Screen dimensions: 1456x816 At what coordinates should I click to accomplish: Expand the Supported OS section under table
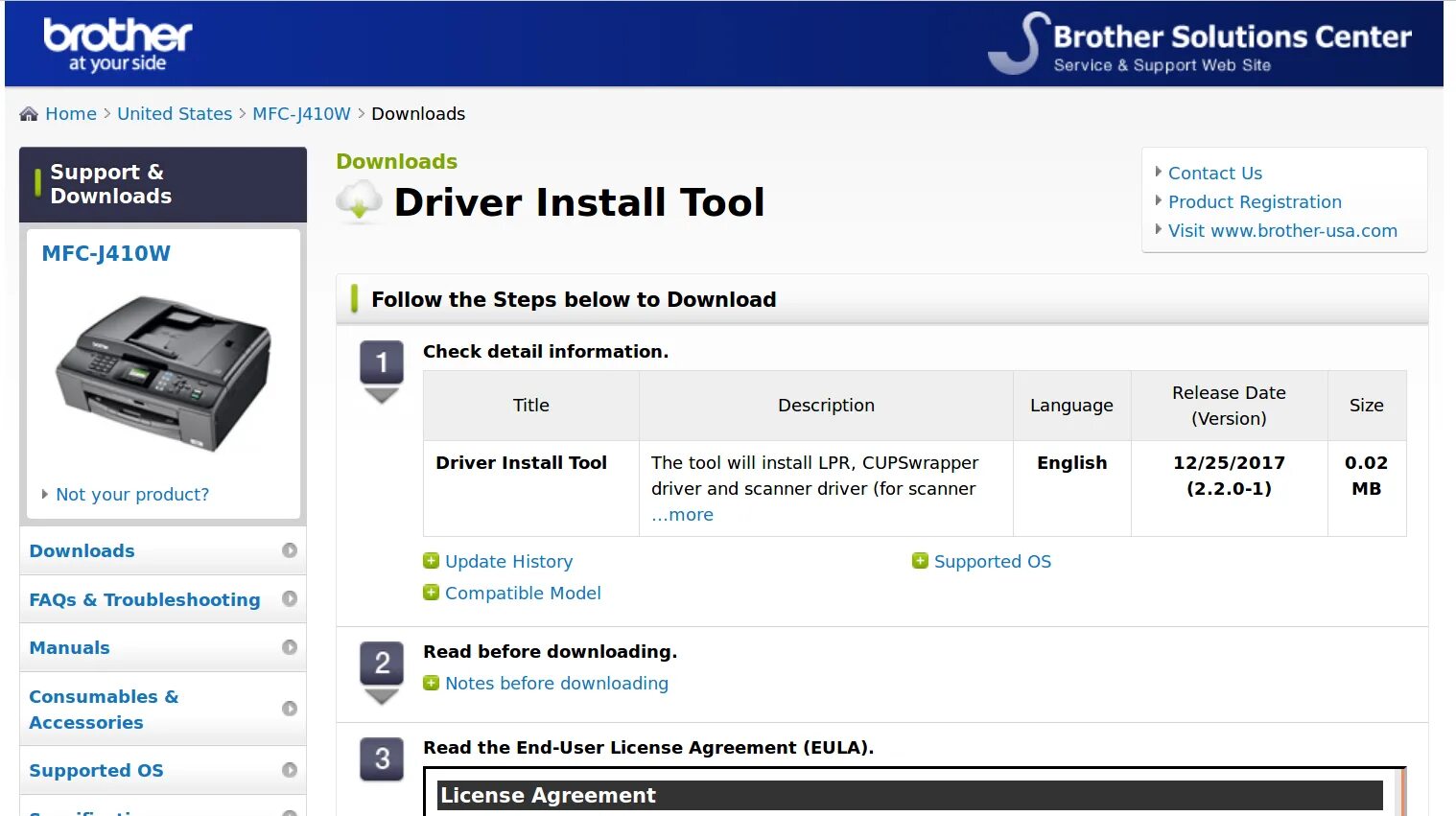(992, 562)
